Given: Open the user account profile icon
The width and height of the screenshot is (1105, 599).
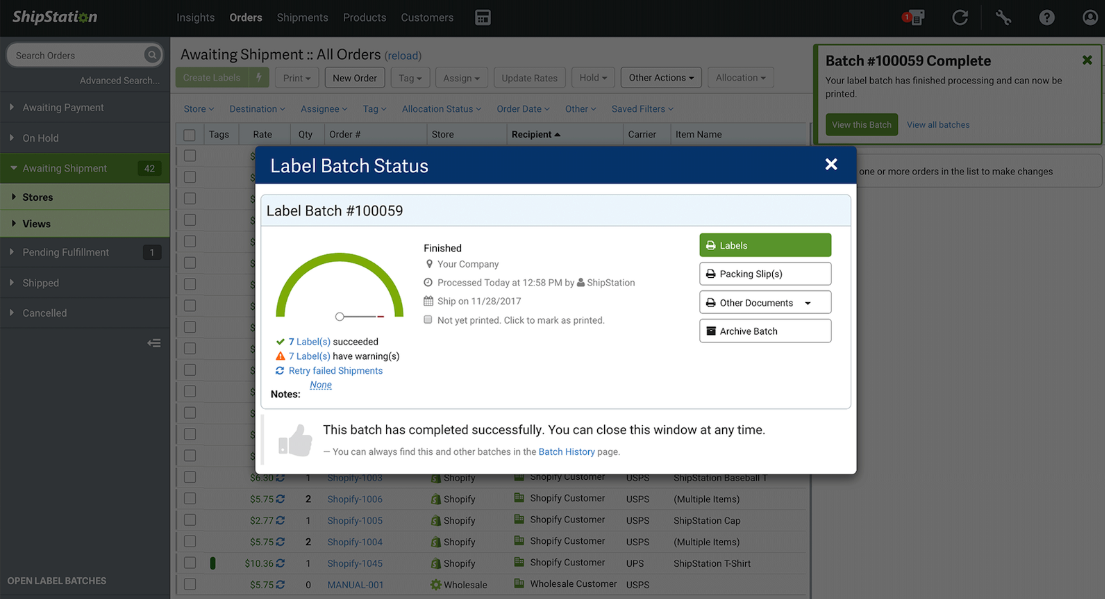Looking at the screenshot, I should (1090, 18).
